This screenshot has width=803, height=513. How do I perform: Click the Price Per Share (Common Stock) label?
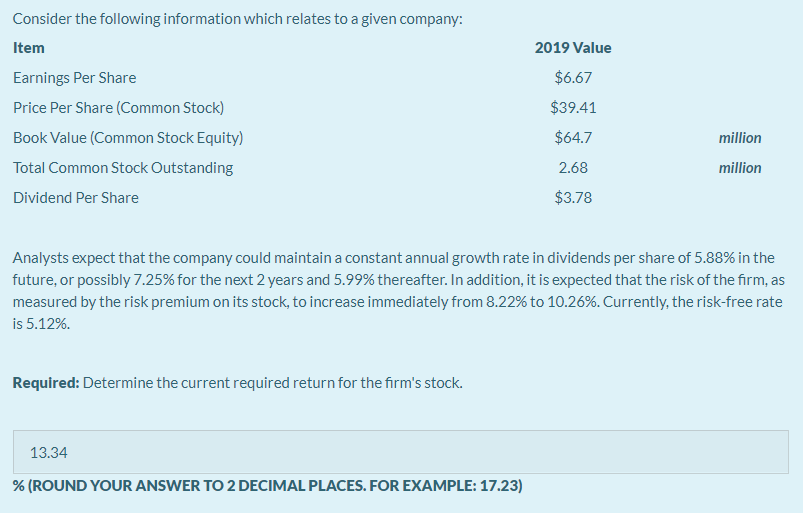pyautogui.click(x=119, y=108)
